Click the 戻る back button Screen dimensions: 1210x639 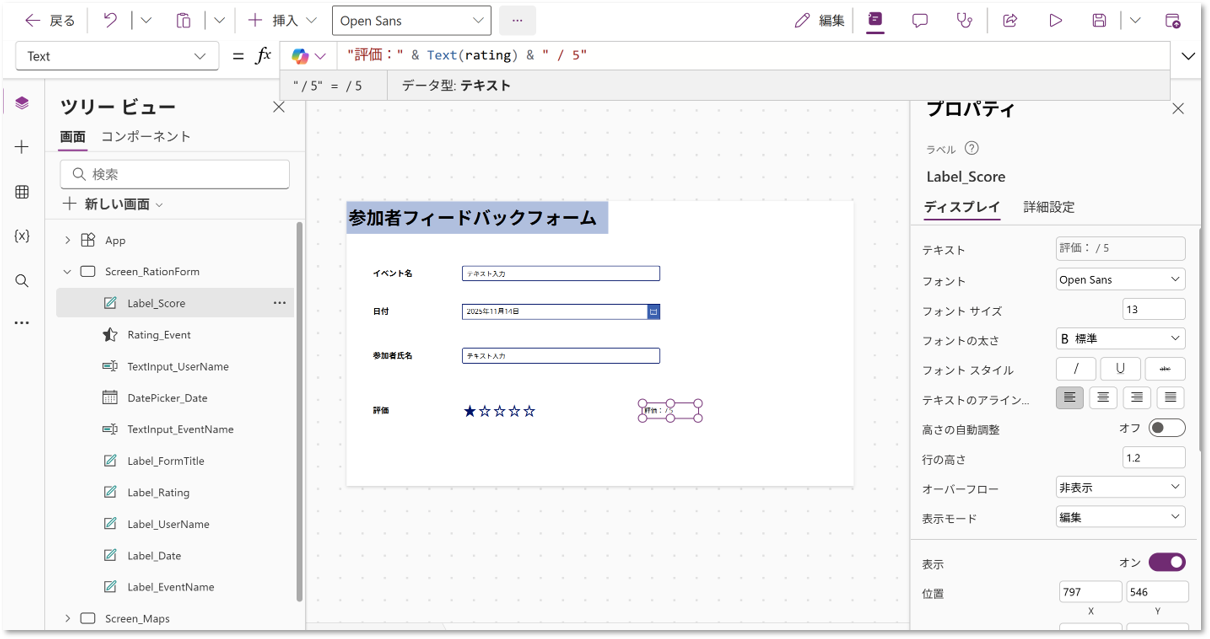[x=50, y=20]
